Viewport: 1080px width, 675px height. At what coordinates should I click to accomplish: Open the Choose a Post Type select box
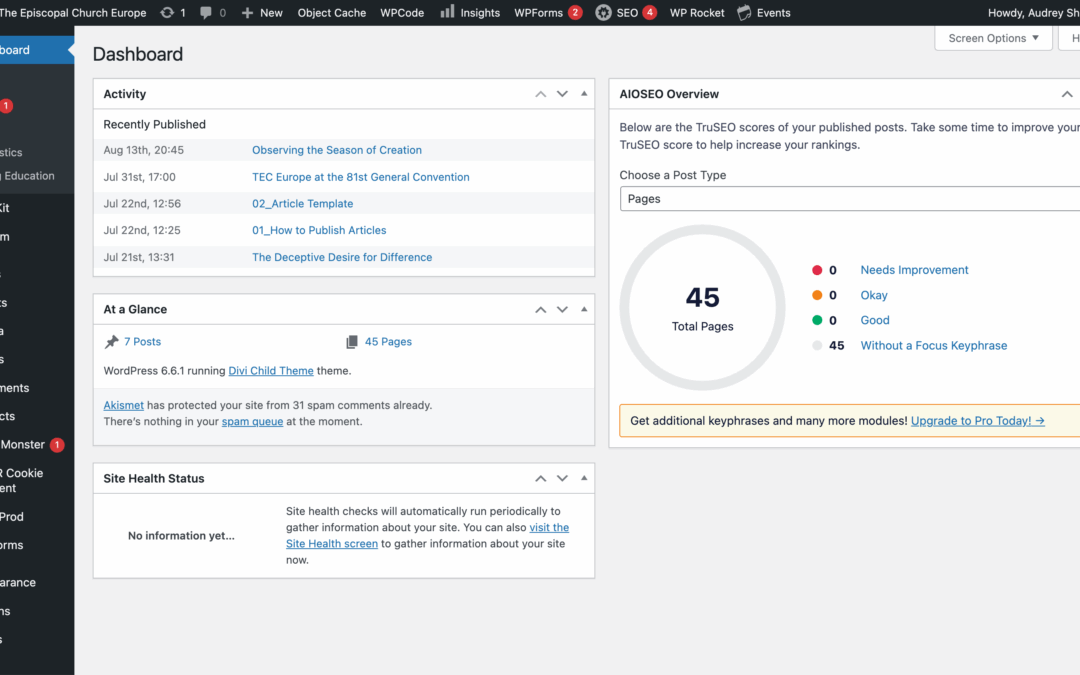point(850,198)
